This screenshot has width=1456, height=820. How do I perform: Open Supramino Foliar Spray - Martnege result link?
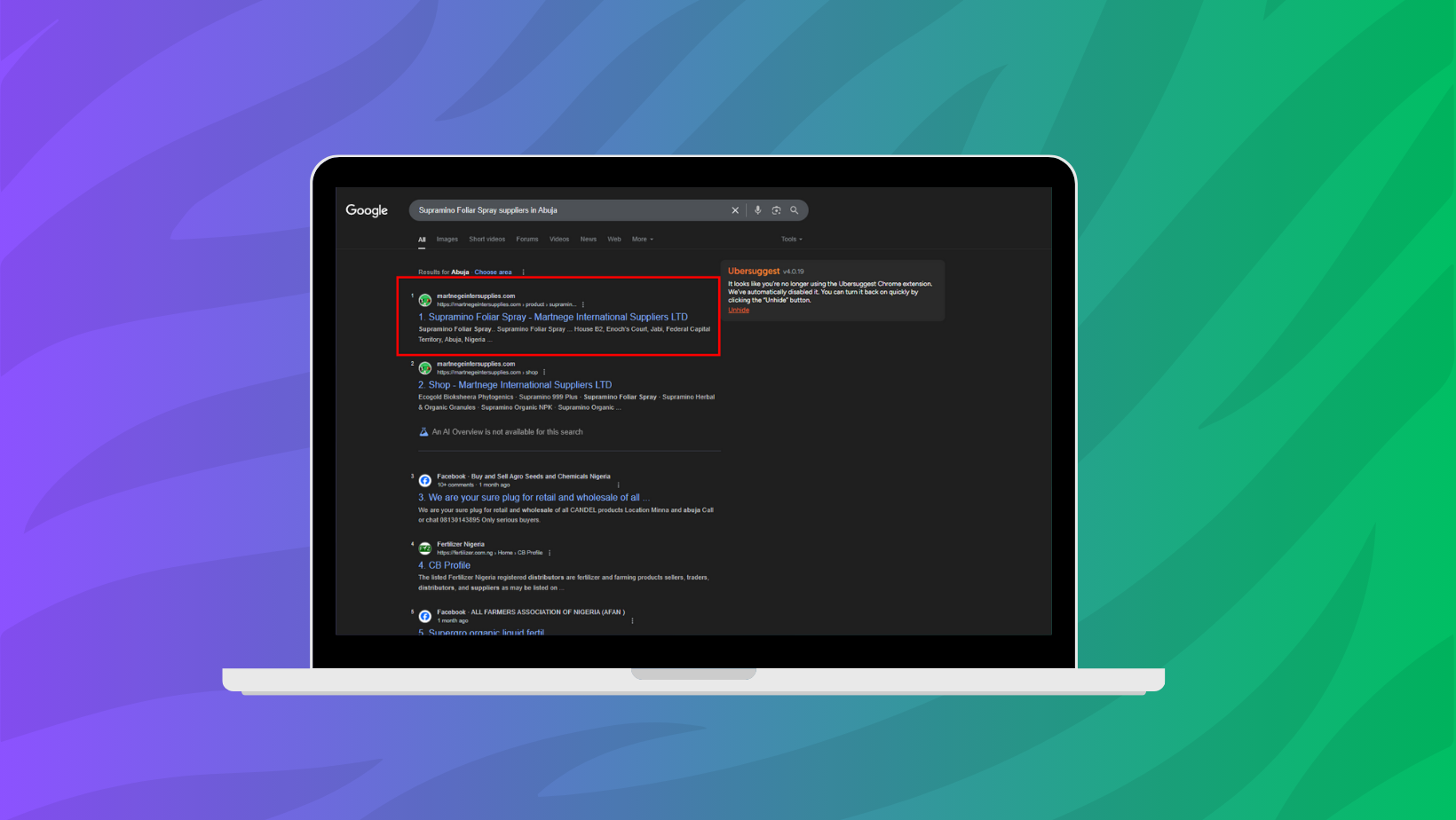[x=553, y=317]
